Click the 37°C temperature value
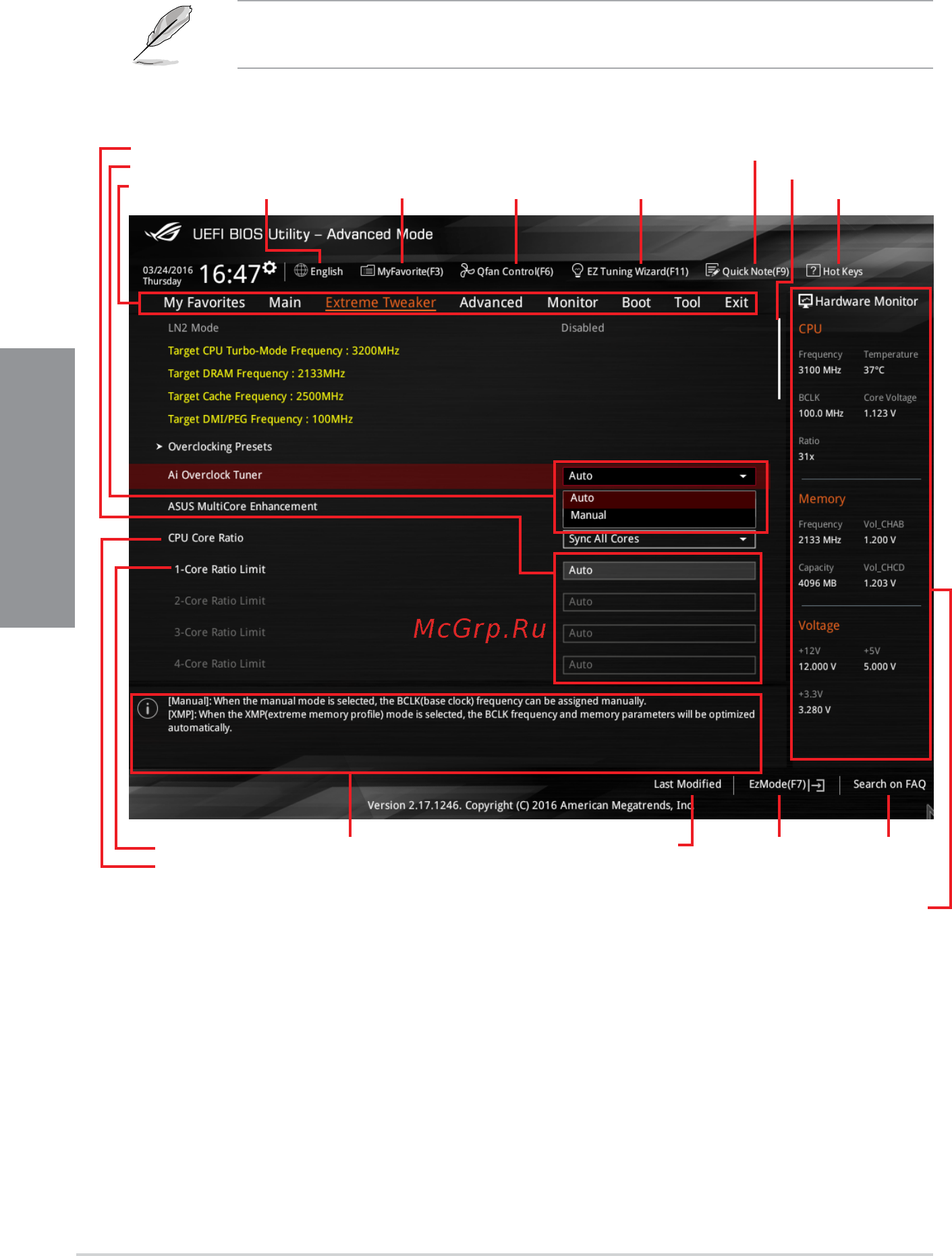Viewport: 952px width, 1256px height. point(874,371)
